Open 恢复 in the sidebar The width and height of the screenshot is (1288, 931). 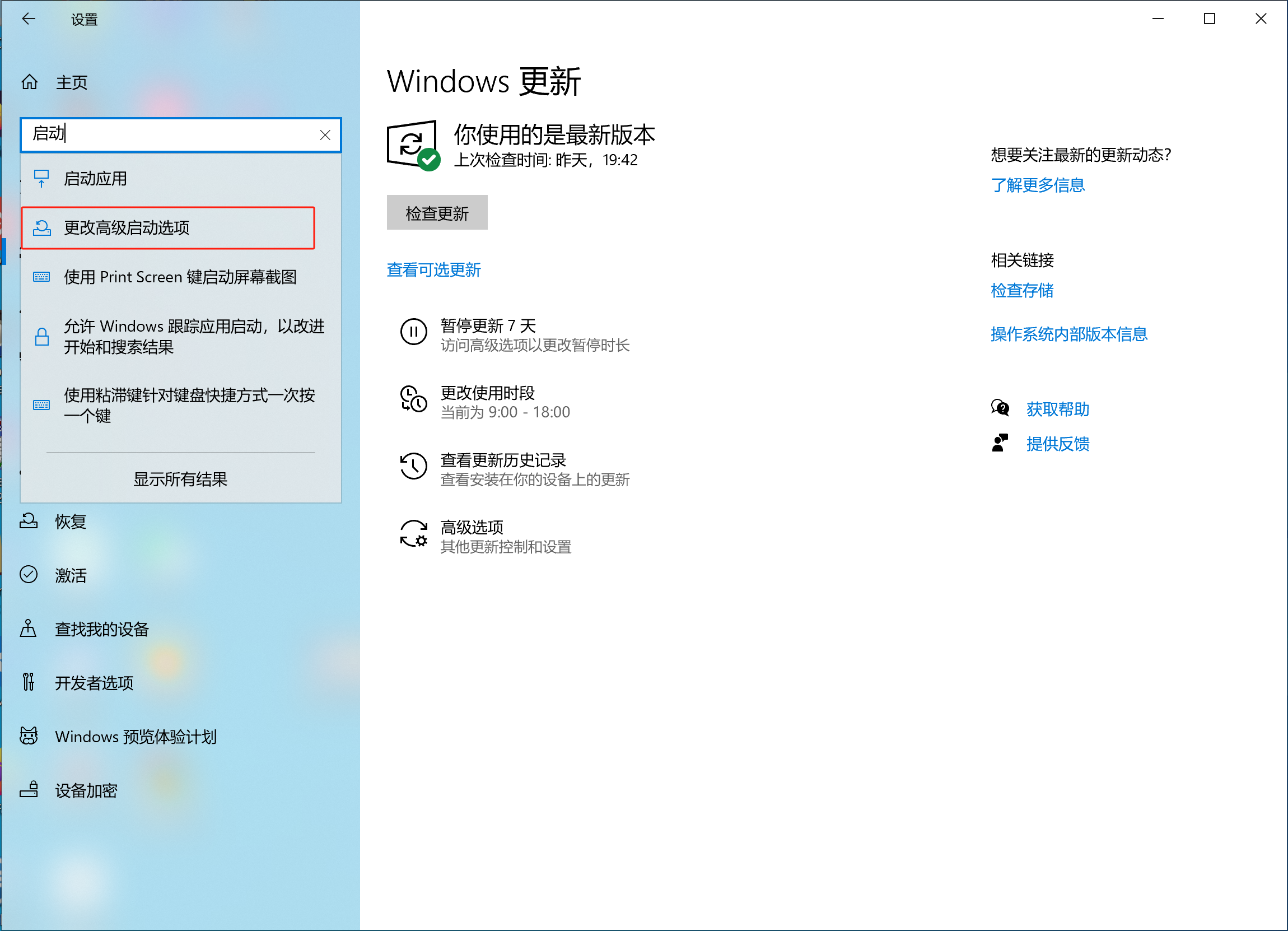coord(180,521)
